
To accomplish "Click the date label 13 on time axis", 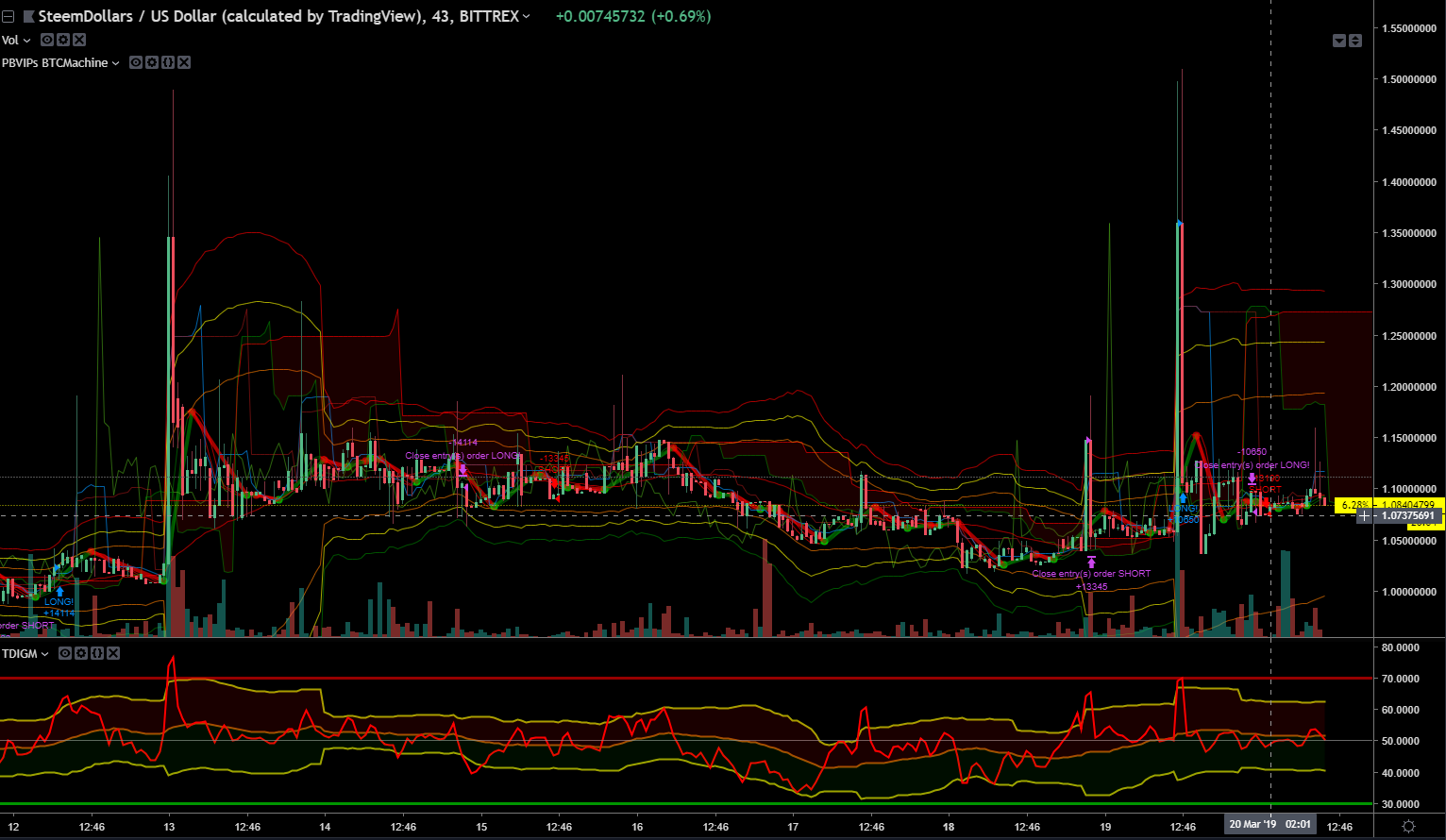I will coord(170,827).
